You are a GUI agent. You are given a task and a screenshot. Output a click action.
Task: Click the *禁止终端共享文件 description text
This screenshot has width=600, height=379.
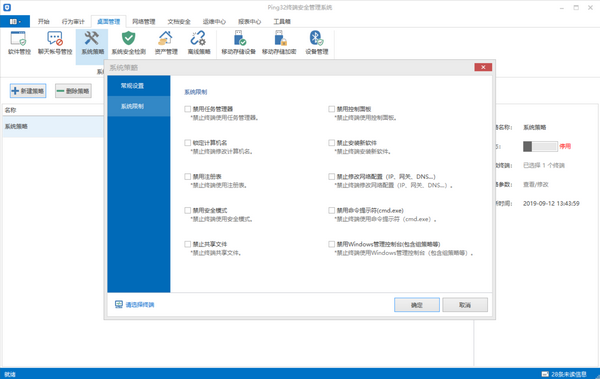click(216, 253)
